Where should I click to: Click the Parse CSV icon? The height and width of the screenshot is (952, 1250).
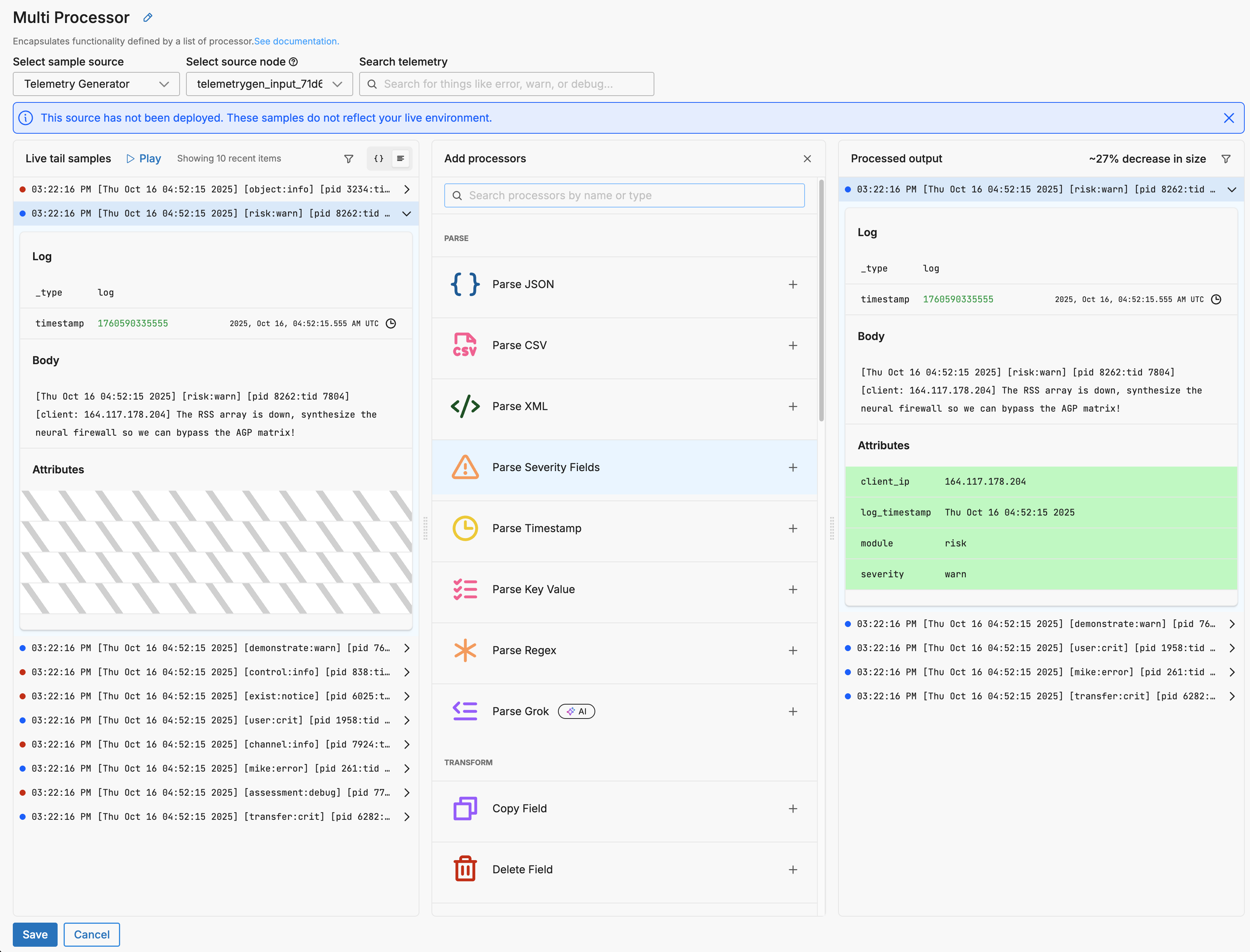point(465,345)
